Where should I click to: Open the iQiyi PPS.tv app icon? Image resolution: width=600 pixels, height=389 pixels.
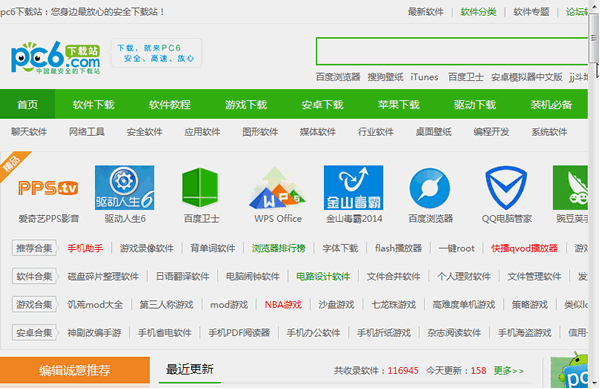[x=48, y=188]
